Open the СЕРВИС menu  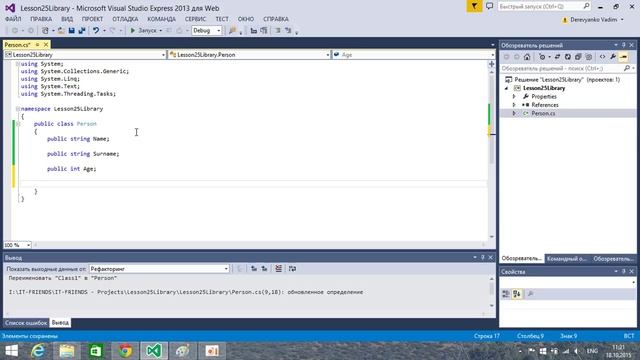click(x=195, y=19)
